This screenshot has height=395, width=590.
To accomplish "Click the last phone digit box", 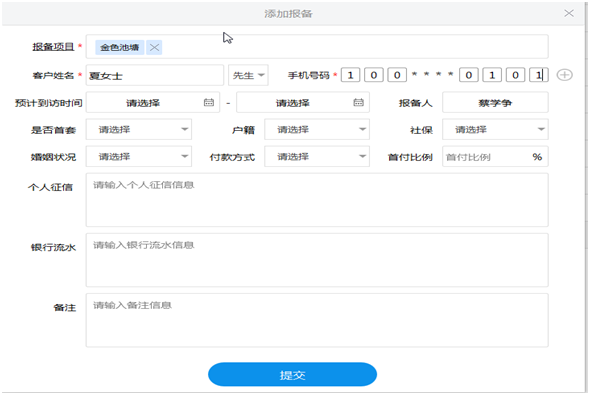I will tap(539, 75).
